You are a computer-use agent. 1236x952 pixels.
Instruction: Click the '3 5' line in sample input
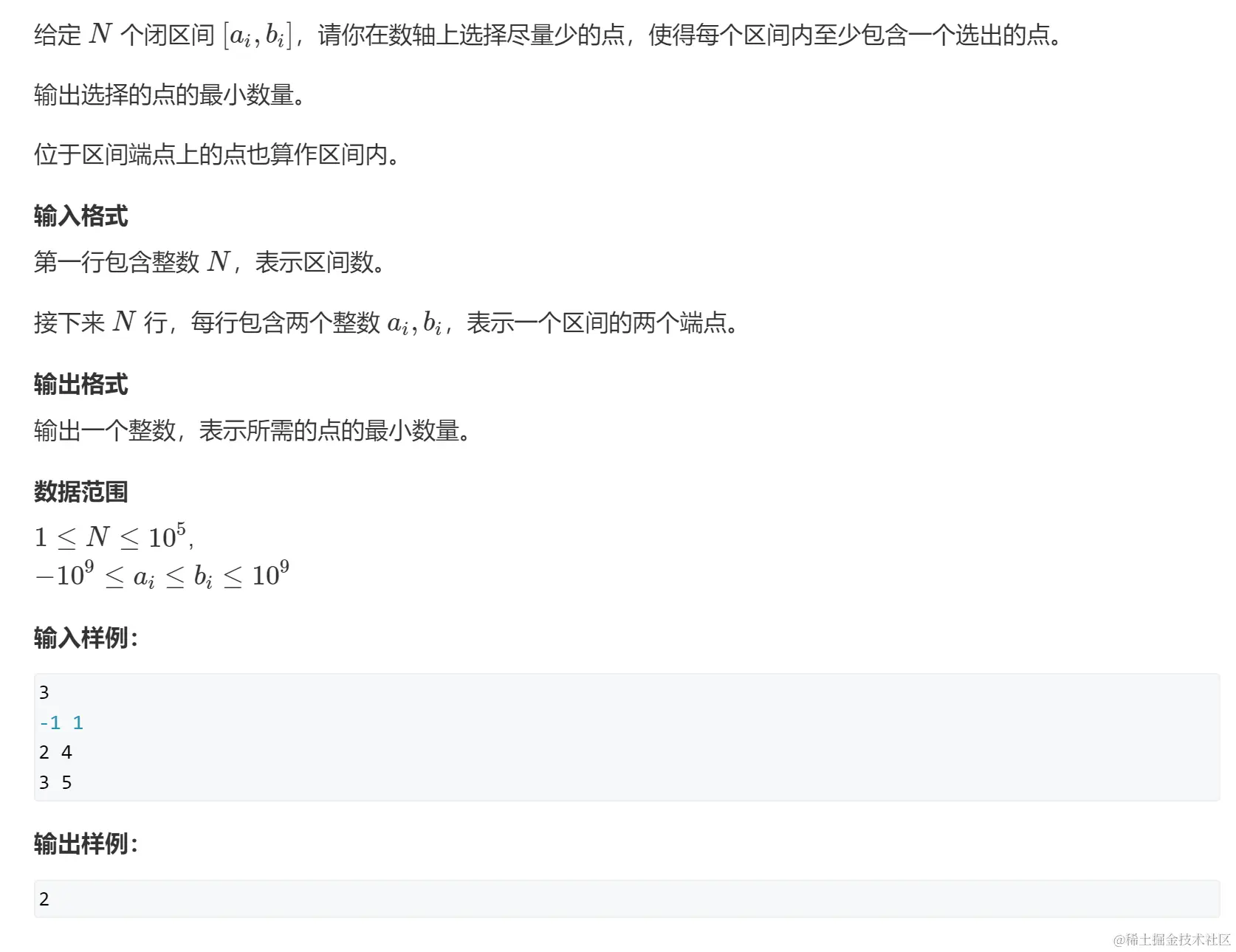[x=55, y=783]
